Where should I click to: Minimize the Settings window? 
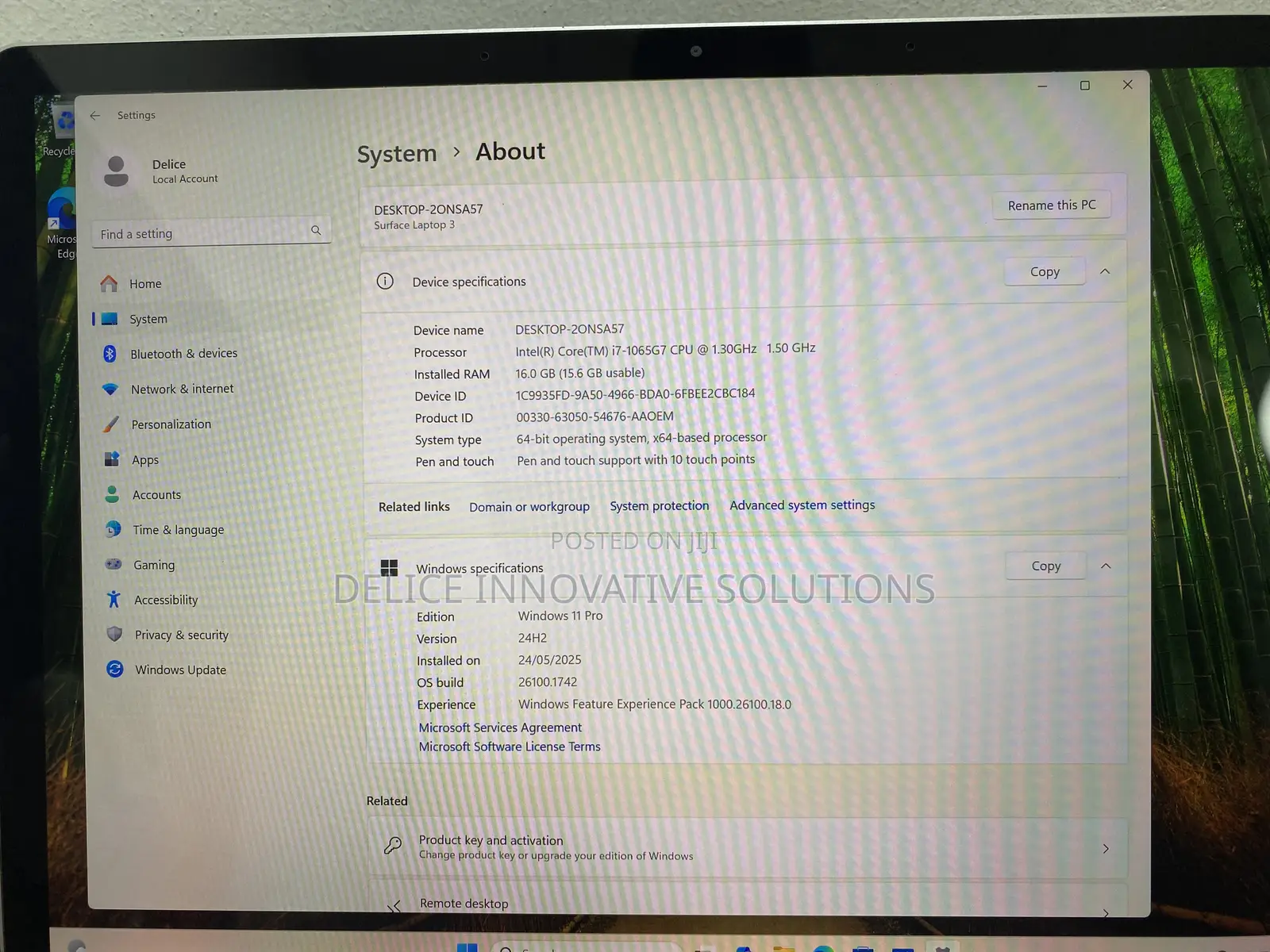(x=1042, y=86)
